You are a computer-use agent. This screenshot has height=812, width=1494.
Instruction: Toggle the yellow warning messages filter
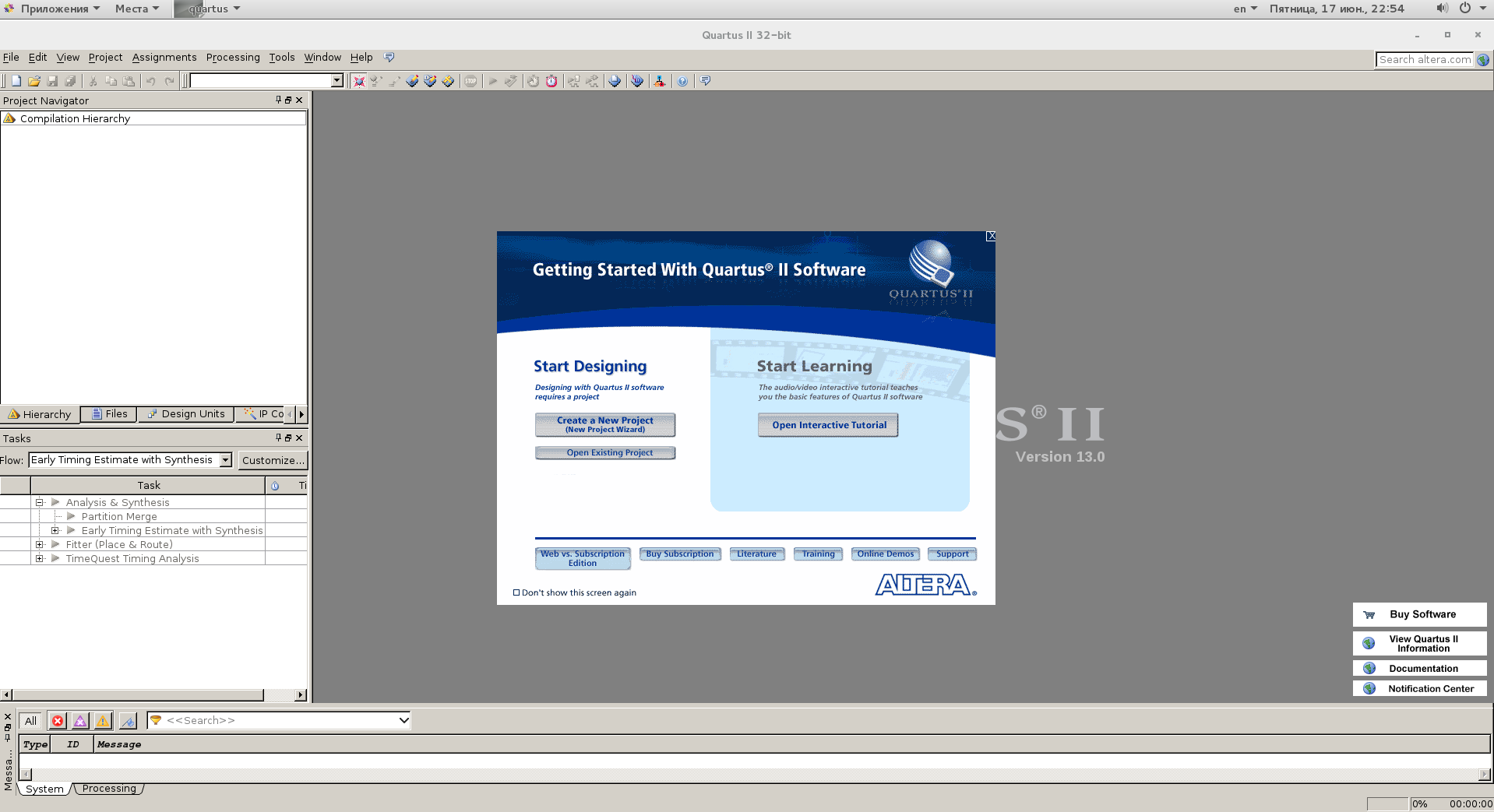click(103, 721)
